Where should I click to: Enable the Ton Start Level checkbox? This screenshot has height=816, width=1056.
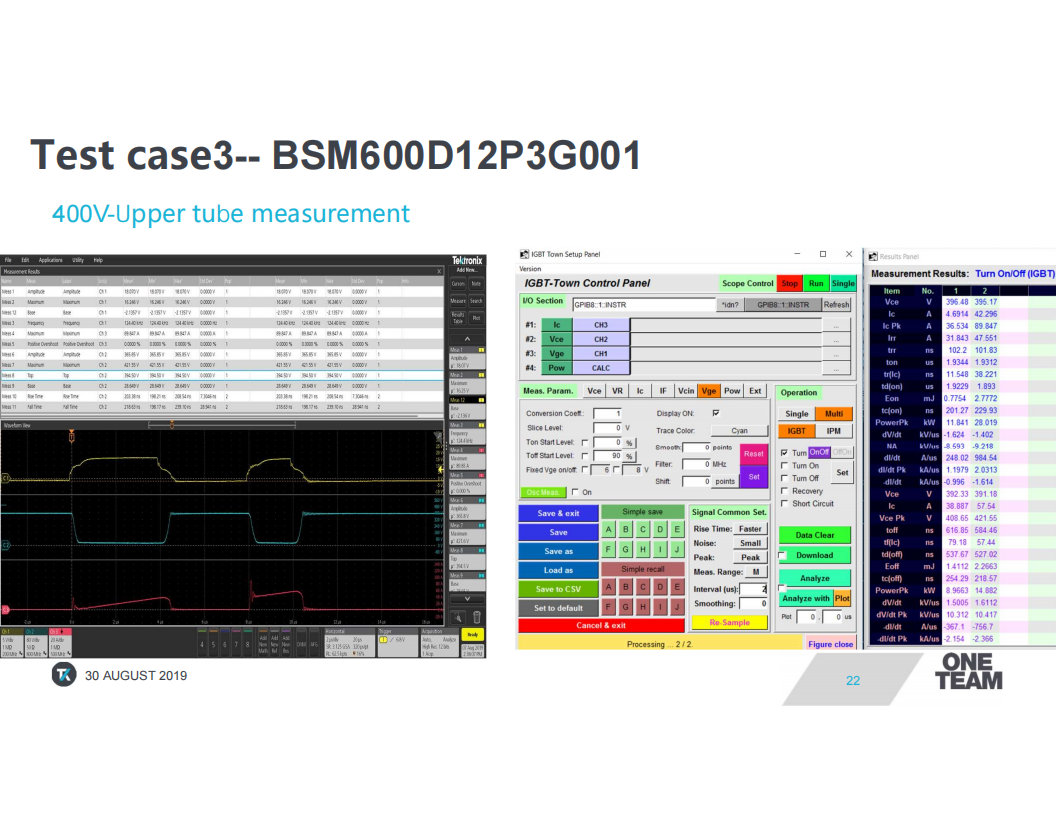[585, 442]
